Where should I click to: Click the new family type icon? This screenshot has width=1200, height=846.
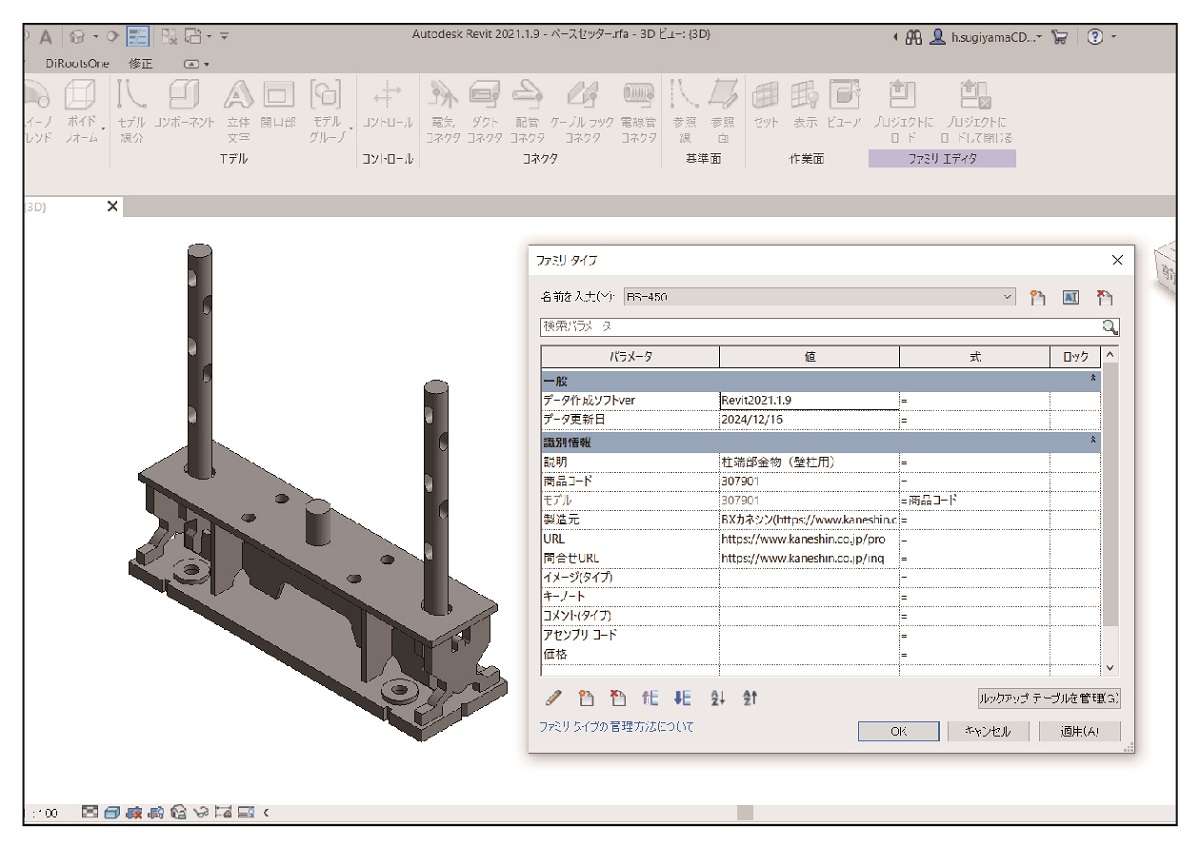1038,298
